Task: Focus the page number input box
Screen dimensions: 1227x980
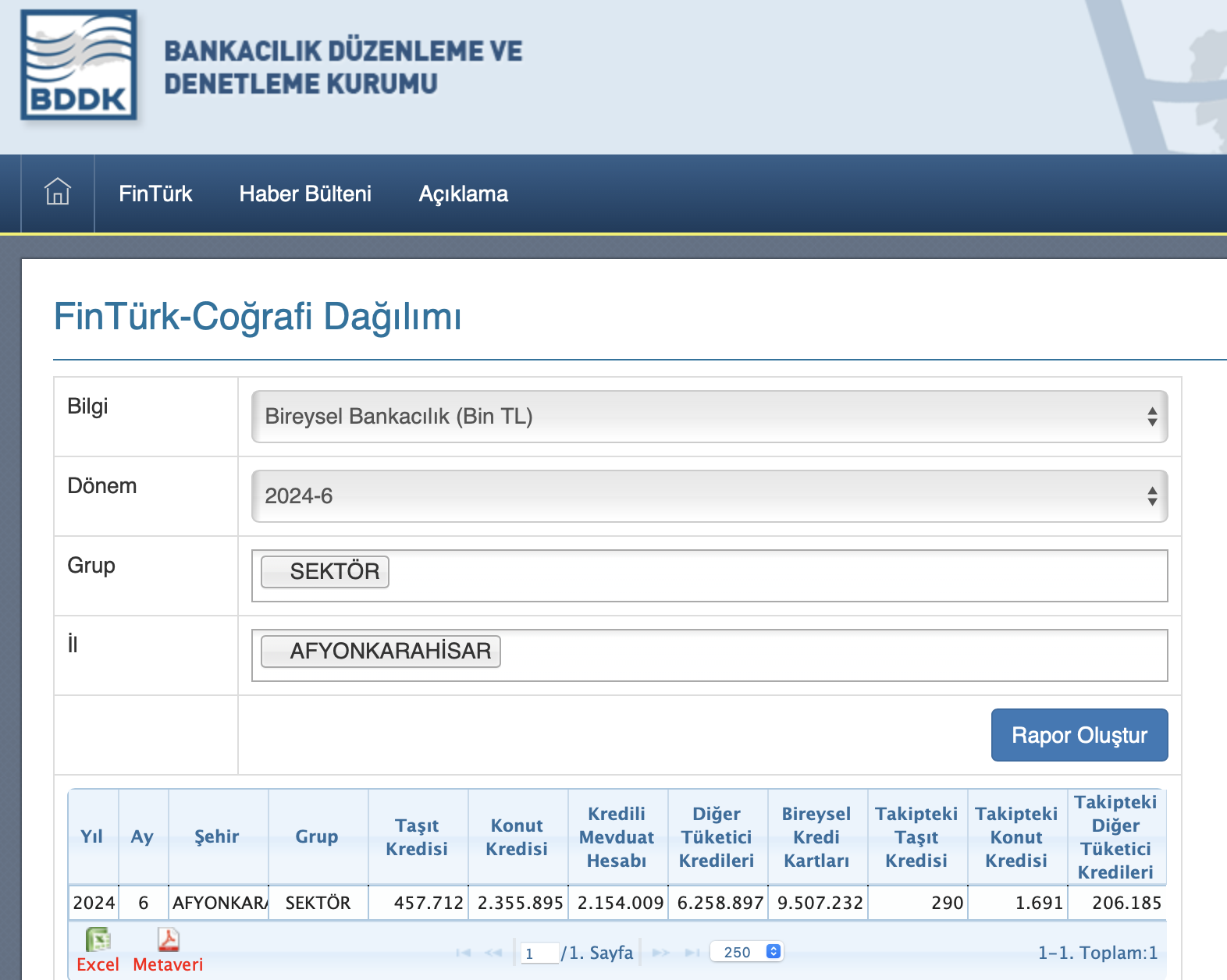Action: 540,953
